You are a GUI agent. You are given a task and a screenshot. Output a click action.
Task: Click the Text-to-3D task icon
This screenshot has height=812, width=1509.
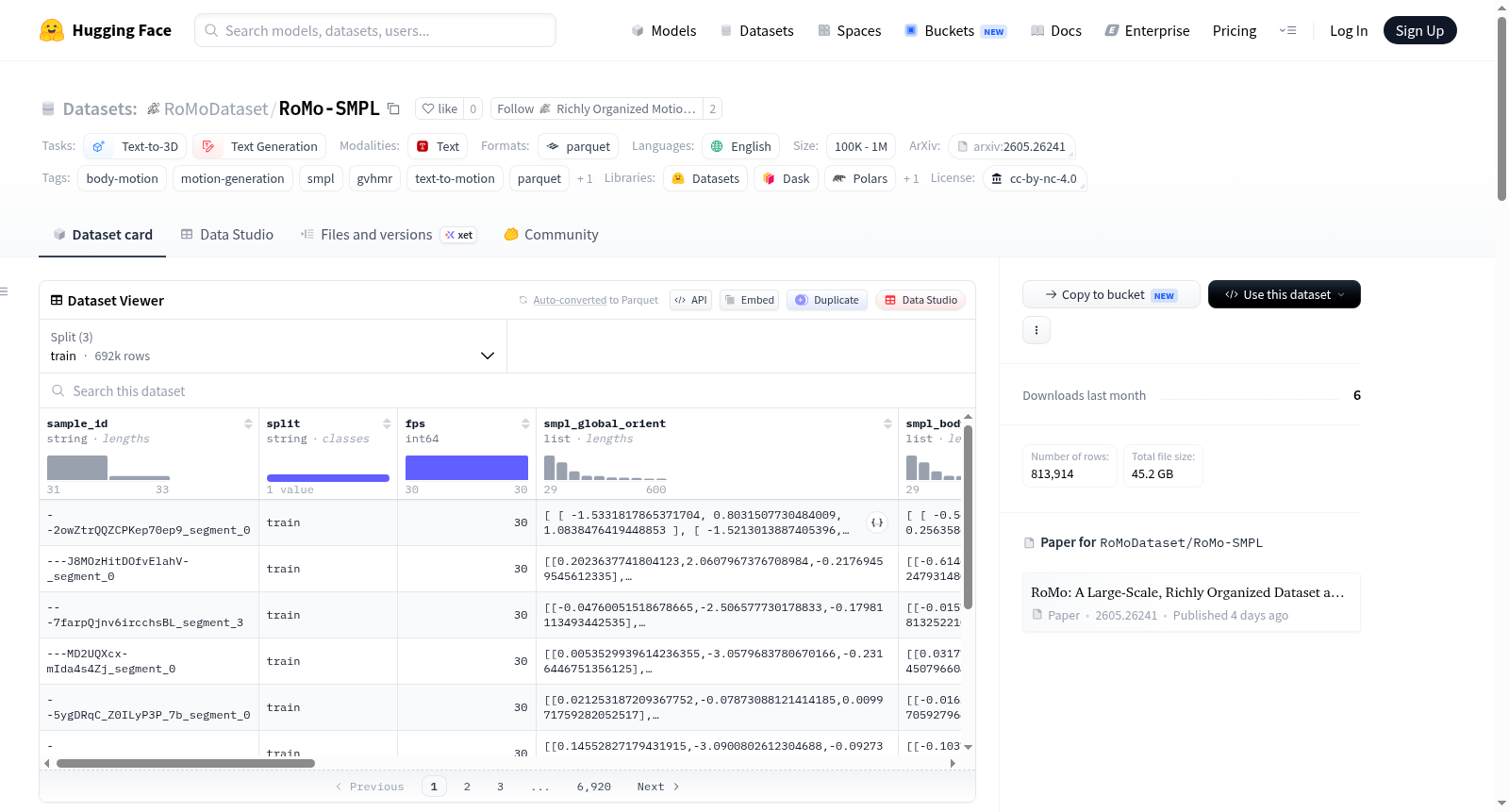coord(98,147)
